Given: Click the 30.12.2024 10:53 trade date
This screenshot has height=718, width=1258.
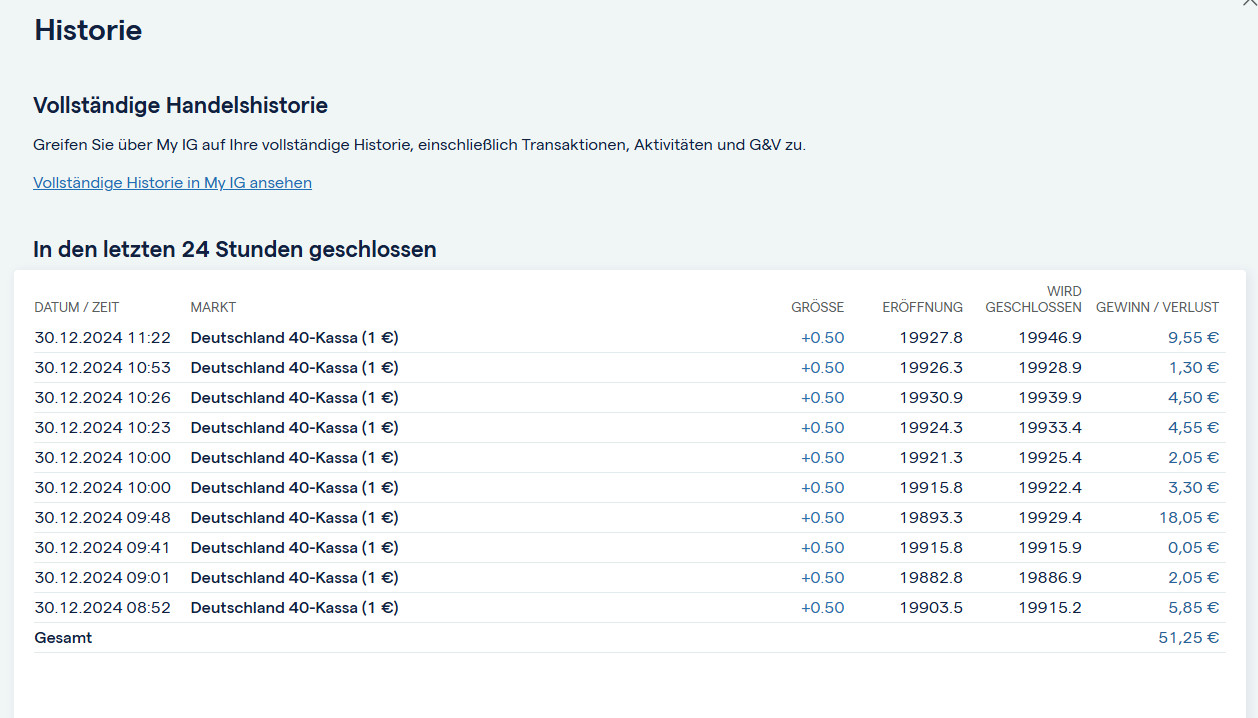Looking at the screenshot, I should [x=102, y=368].
